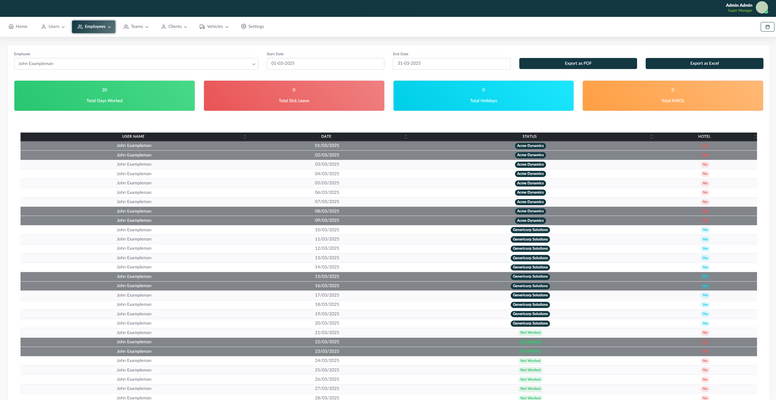Click the Clients person icon in navbar
The image size is (776, 400).
click(163, 27)
